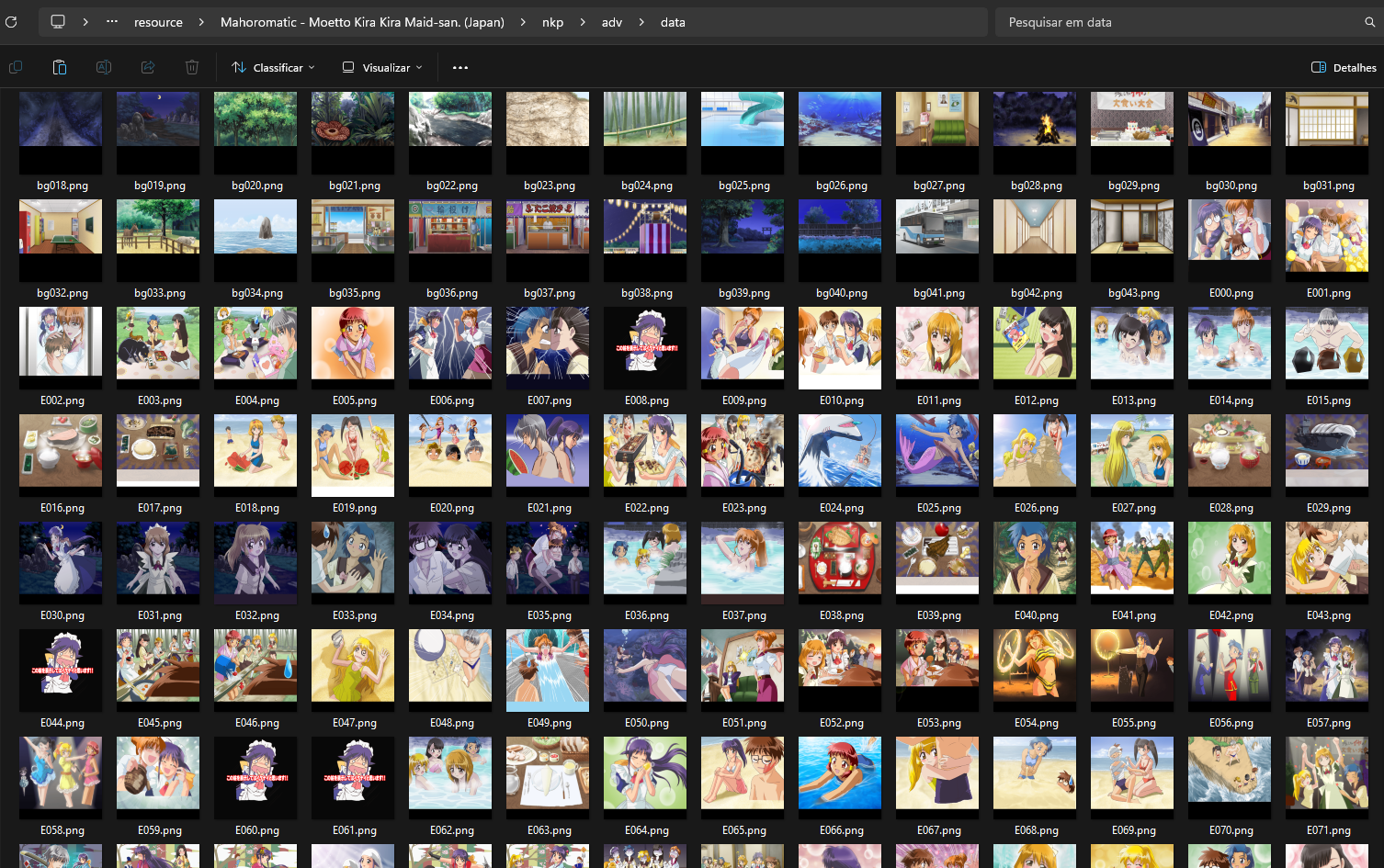Expand the chevron right after the monitor icon
Viewport: 1384px width, 868px height.
click(x=85, y=22)
